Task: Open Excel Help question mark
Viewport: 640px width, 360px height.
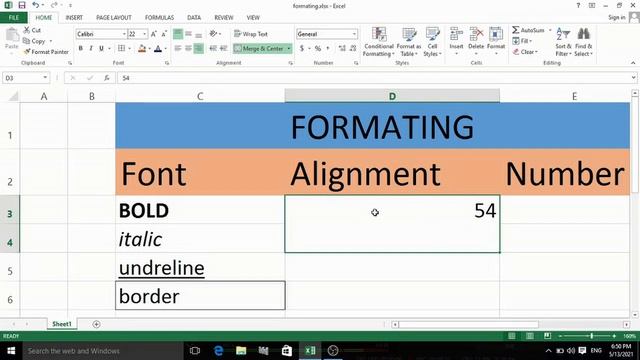Action: [x=578, y=5]
